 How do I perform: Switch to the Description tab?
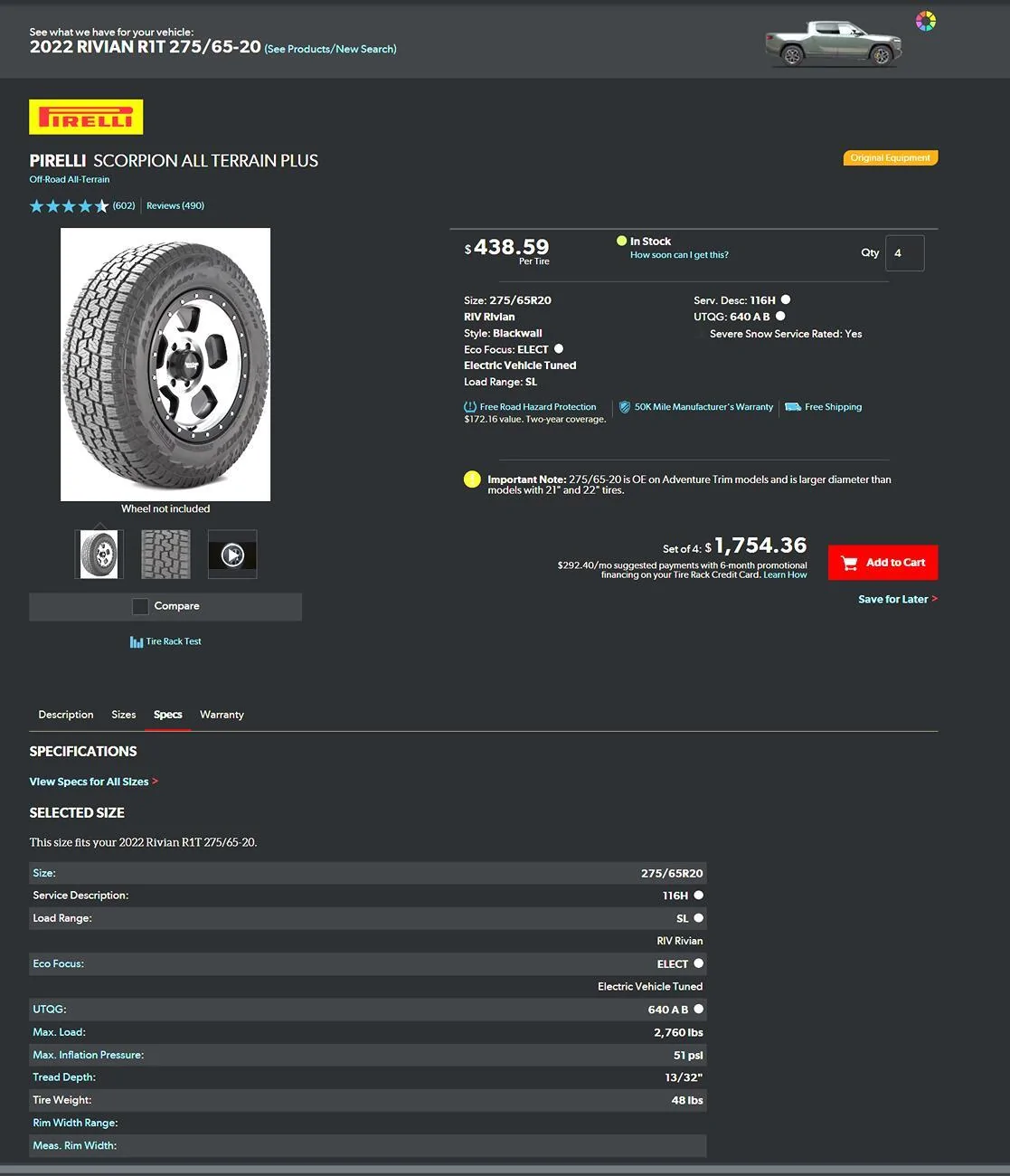tap(66, 715)
